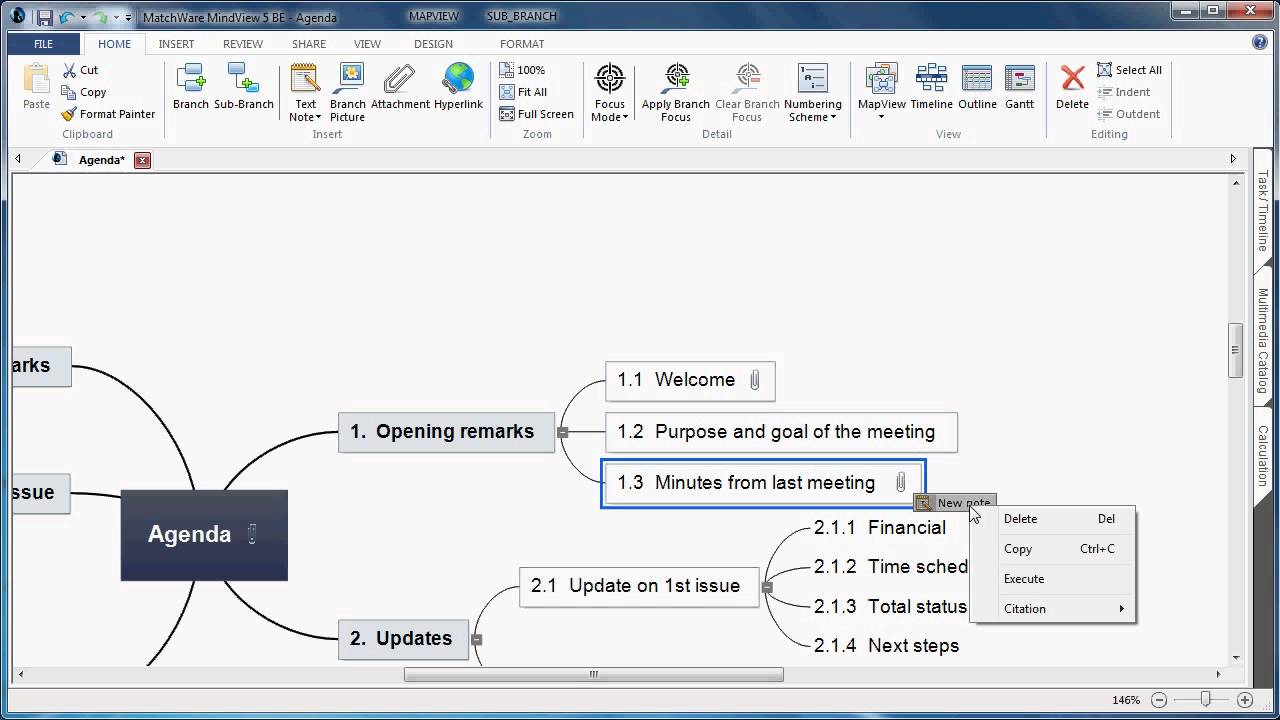
Task: Choose Execute in the context menu
Action: pyautogui.click(x=1053, y=578)
